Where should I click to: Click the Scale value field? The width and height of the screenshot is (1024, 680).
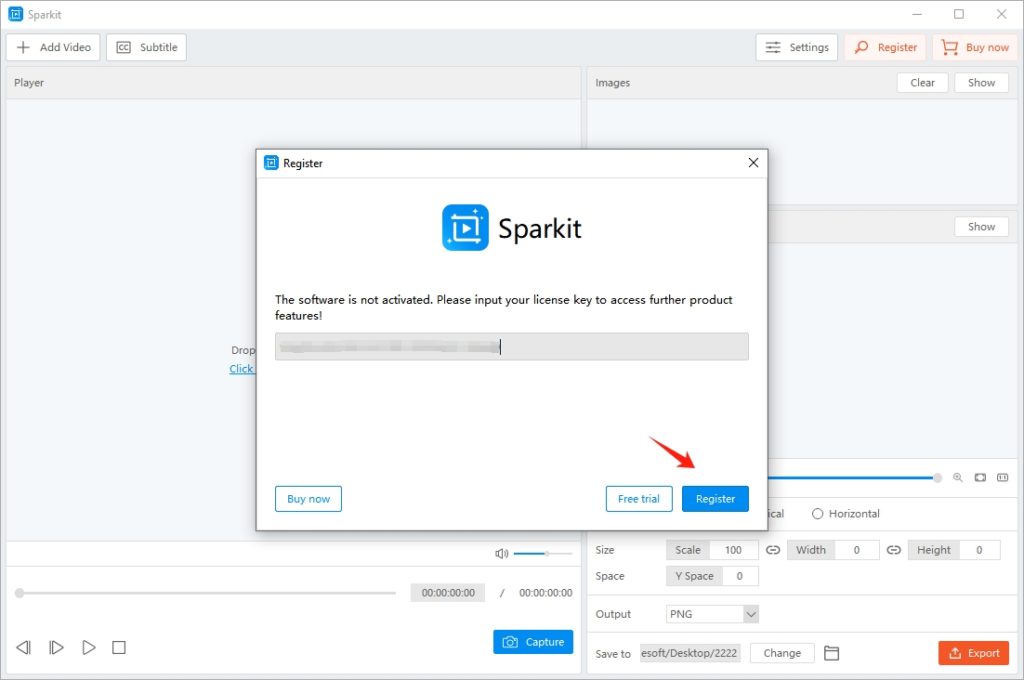click(x=733, y=550)
